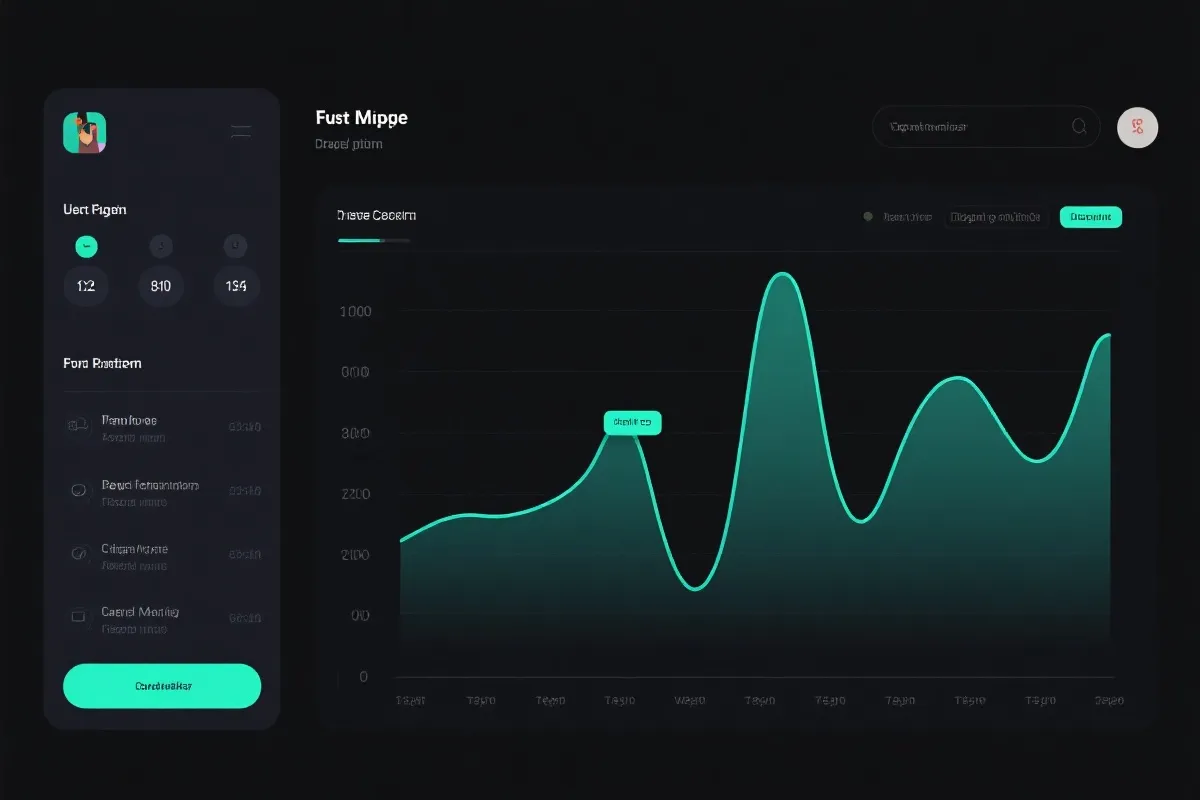Click the icon beside the first sidebar list row
This screenshot has width=1200, height=800.
[x=77, y=427]
